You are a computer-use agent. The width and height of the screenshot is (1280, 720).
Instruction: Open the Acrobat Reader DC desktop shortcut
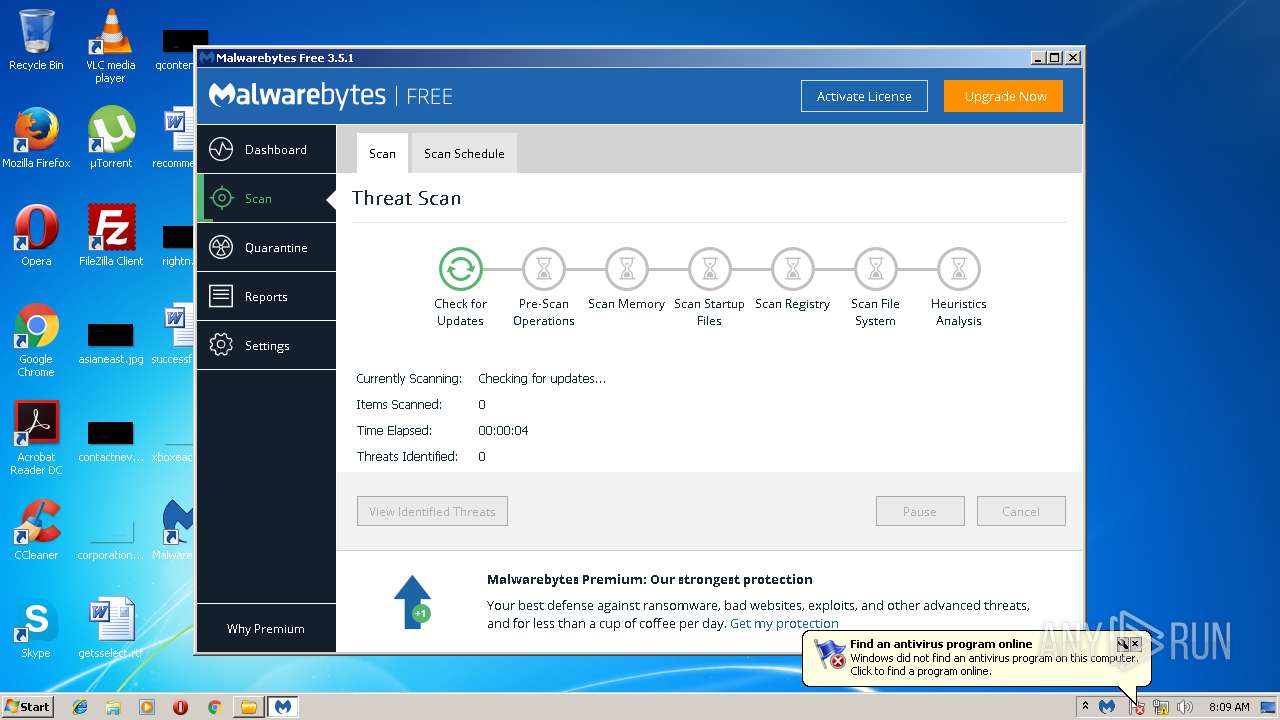pos(36,438)
